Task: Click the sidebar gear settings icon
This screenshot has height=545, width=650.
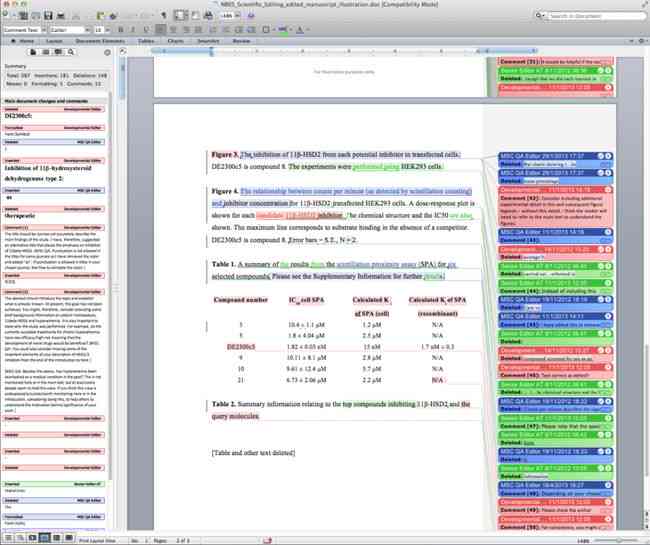Action: pyautogui.click(x=107, y=52)
